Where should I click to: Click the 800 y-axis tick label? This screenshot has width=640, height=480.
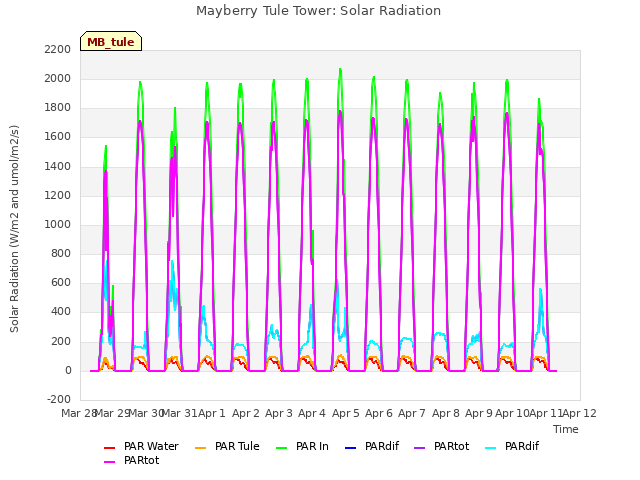pos(61,253)
